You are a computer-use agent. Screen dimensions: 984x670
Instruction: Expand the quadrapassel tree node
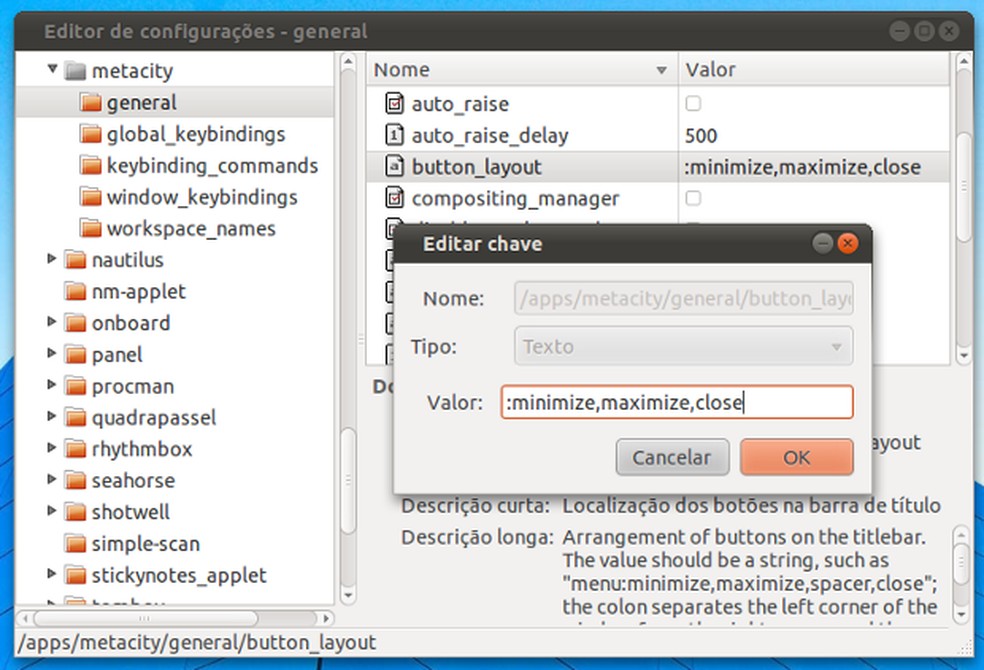52,415
